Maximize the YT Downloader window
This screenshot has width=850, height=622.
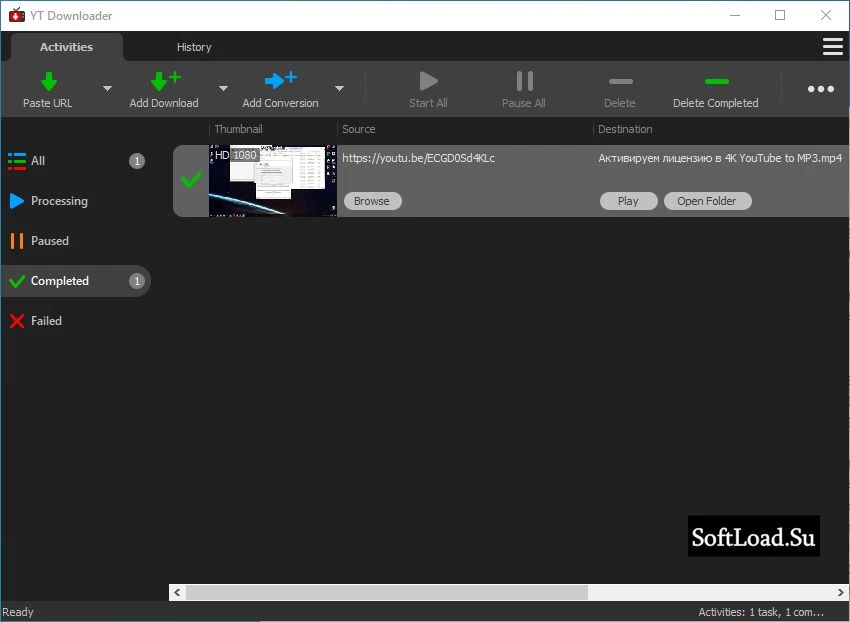(x=780, y=15)
